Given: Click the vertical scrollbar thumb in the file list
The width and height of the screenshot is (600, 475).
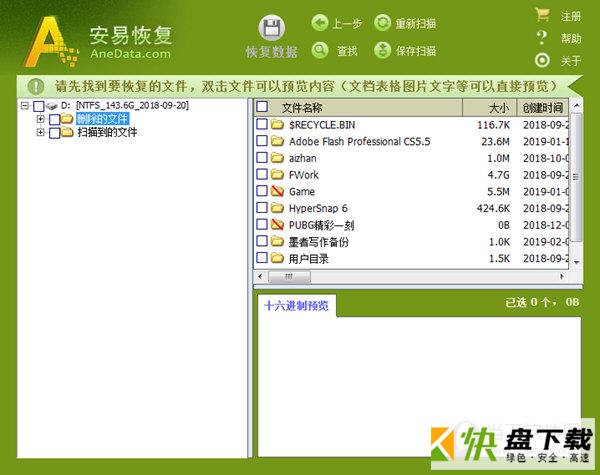Looking at the screenshot, I should pos(577,177).
